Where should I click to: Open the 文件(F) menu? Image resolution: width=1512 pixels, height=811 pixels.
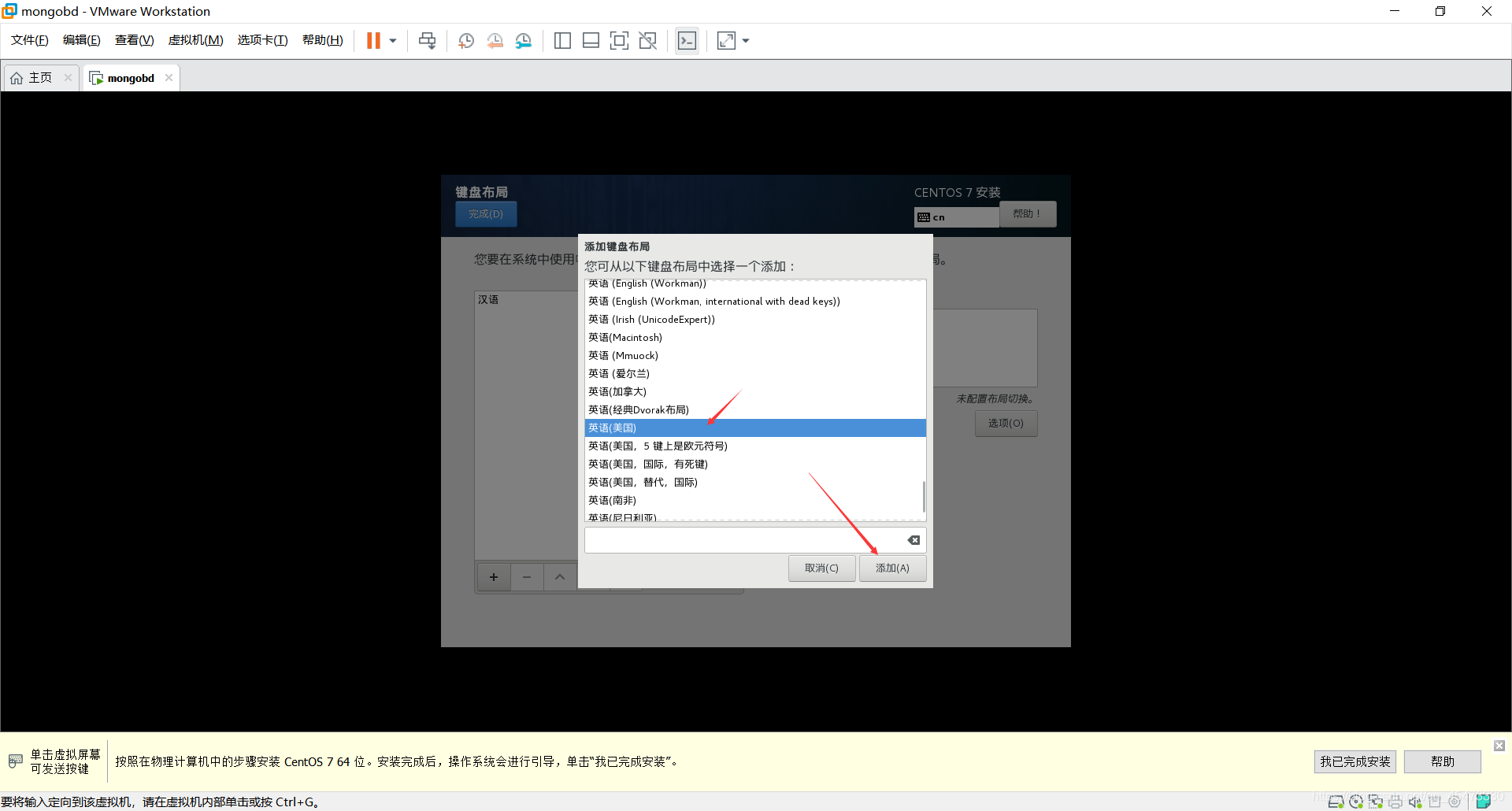(30, 40)
